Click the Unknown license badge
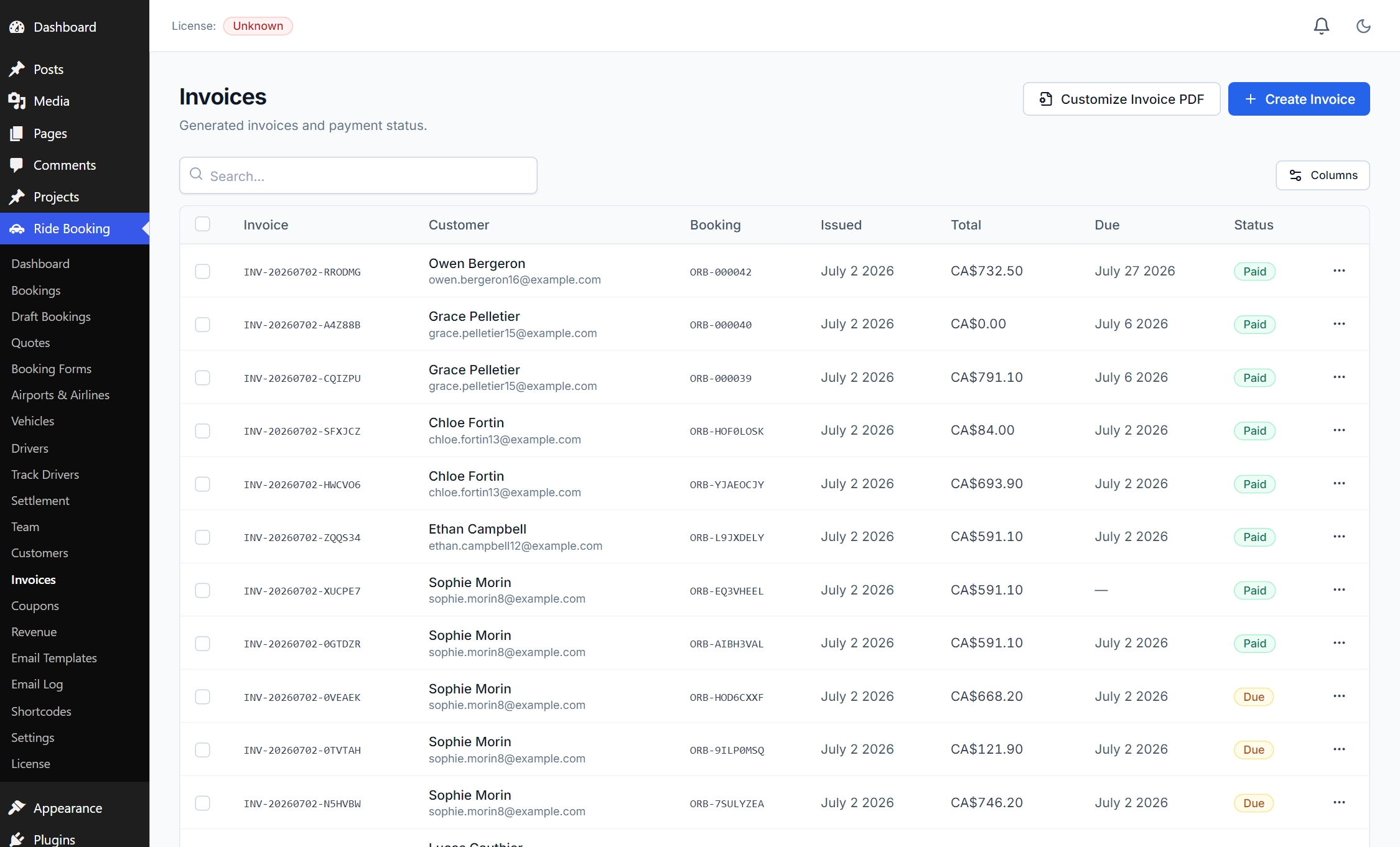This screenshot has width=1400, height=847. [x=258, y=26]
